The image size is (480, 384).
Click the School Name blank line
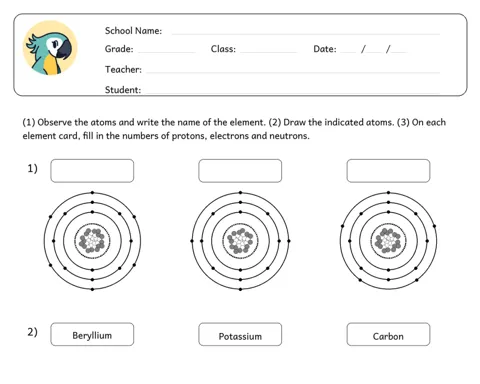click(306, 34)
